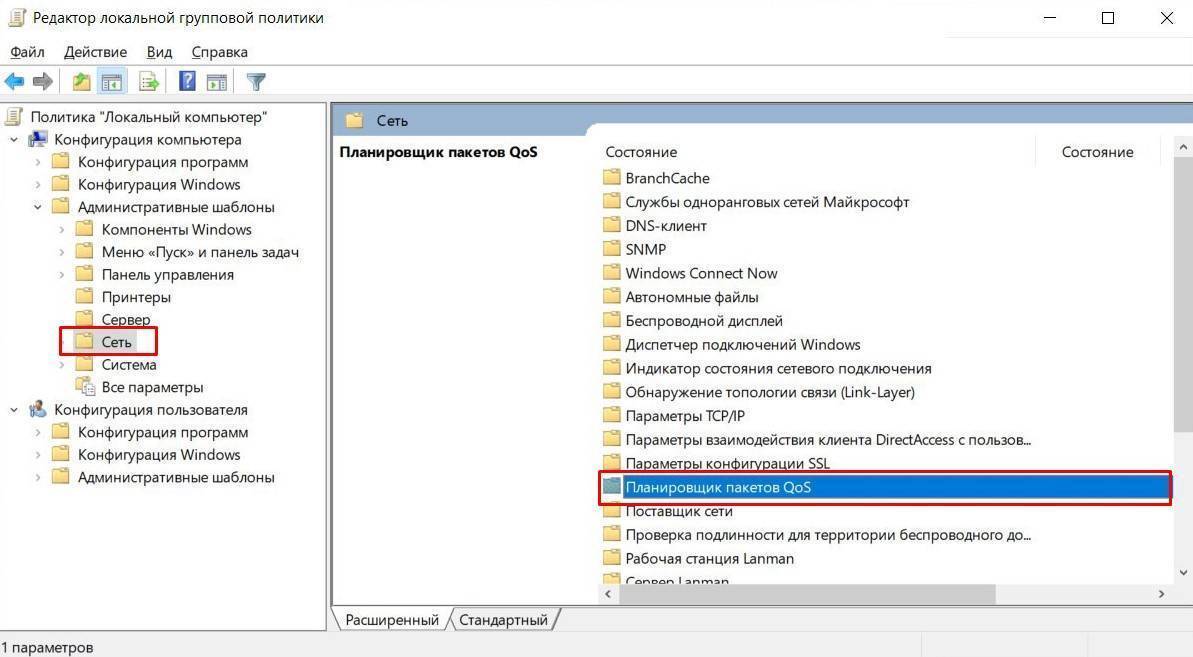
Task: Select Планировщик пакетов QoS folder in list
Action: pyautogui.click(x=717, y=487)
